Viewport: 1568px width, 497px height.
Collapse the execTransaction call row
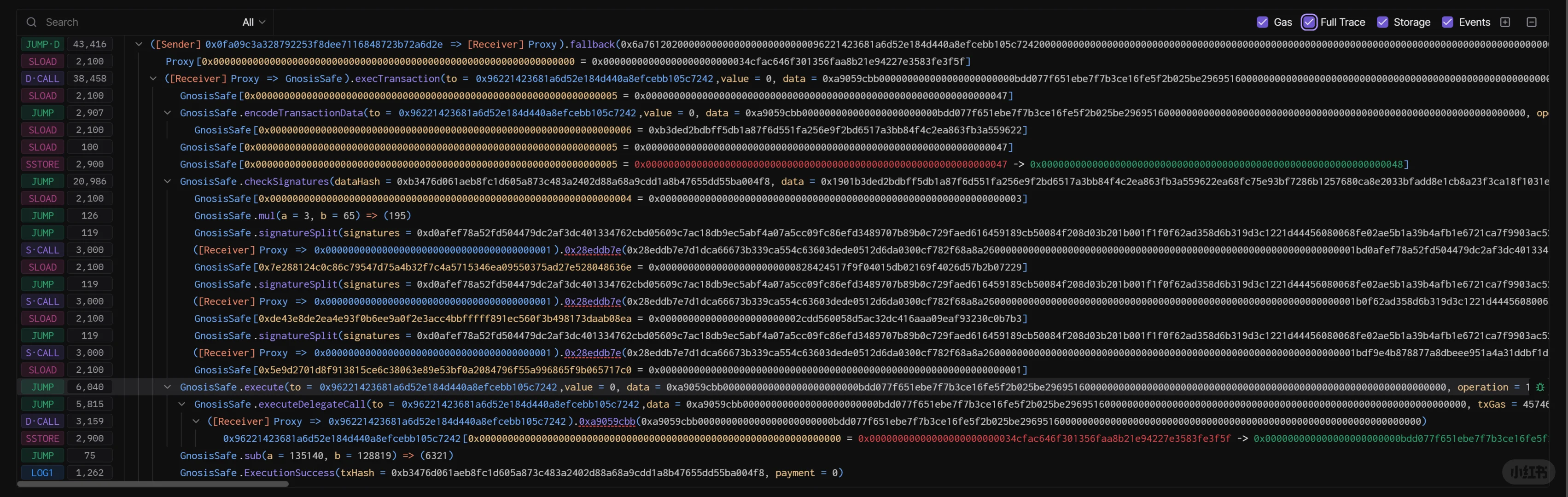153,79
